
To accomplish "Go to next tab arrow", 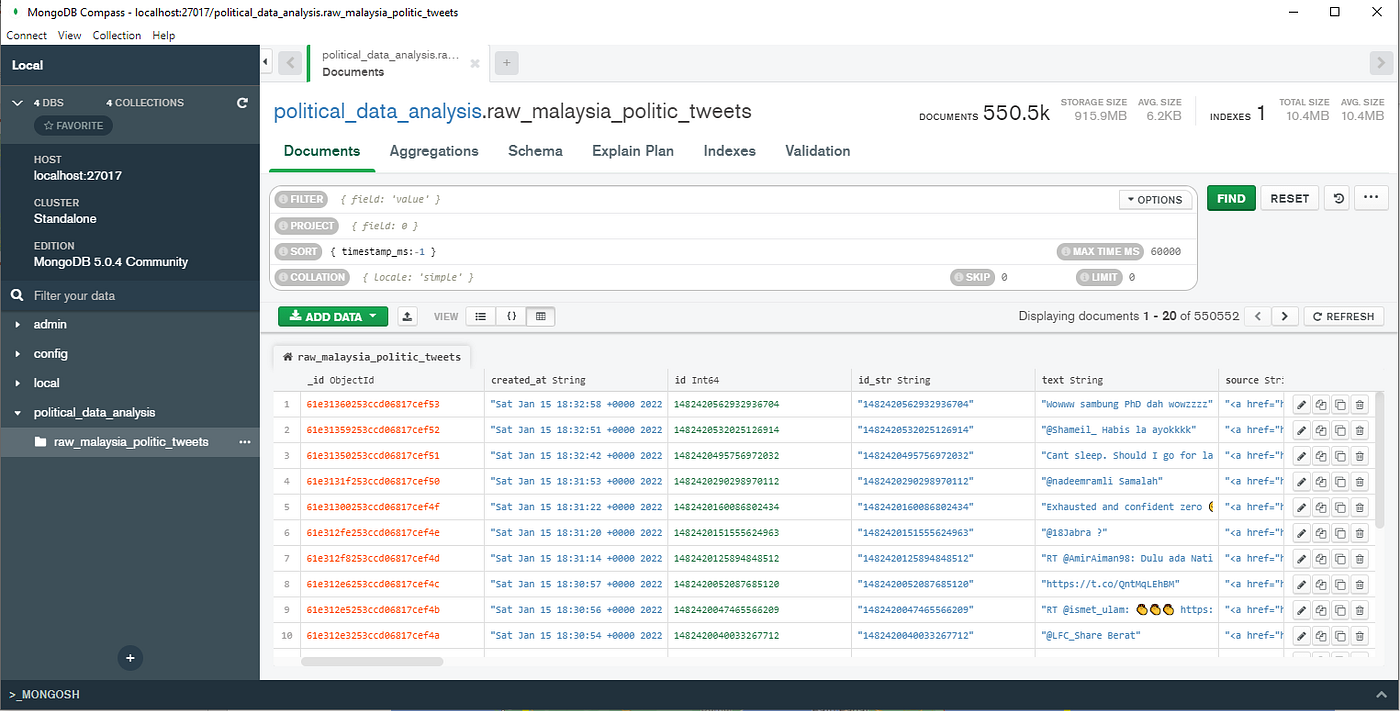I will tap(1379, 63).
